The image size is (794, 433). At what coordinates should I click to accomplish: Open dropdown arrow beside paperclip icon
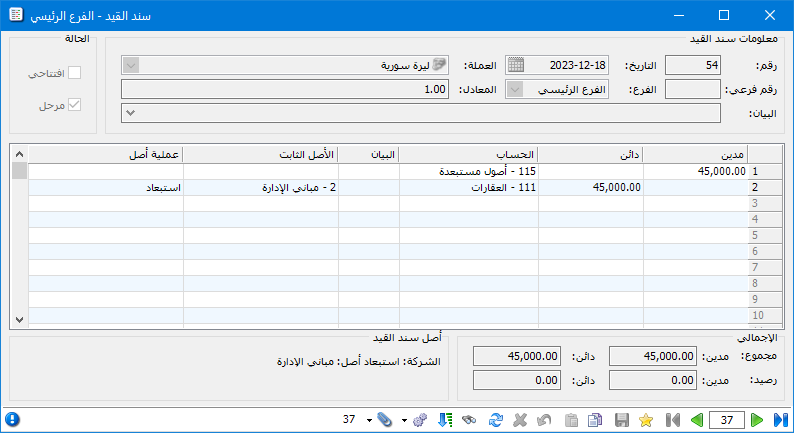coord(369,420)
